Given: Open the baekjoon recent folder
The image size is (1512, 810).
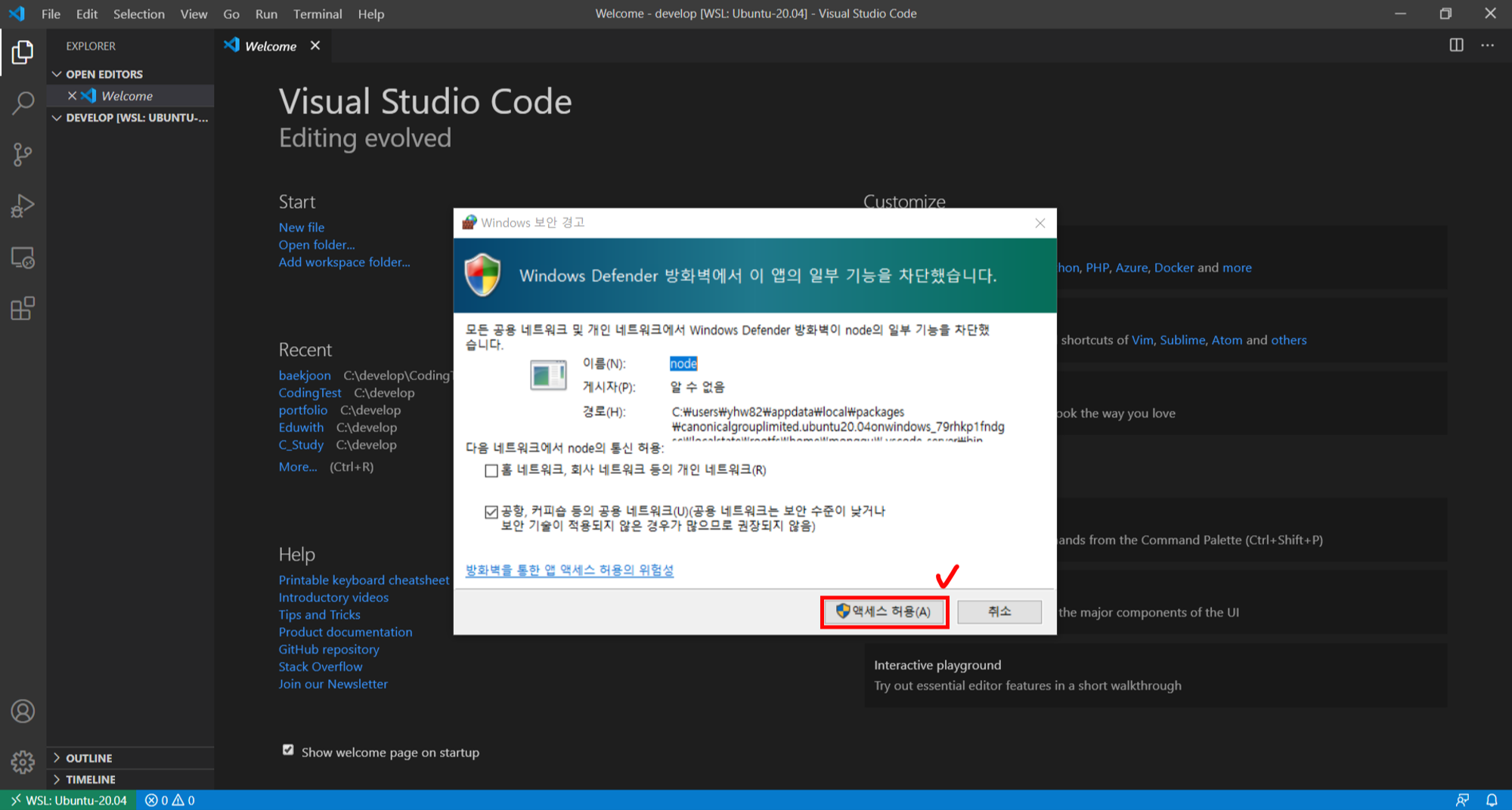Looking at the screenshot, I should pos(305,376).
